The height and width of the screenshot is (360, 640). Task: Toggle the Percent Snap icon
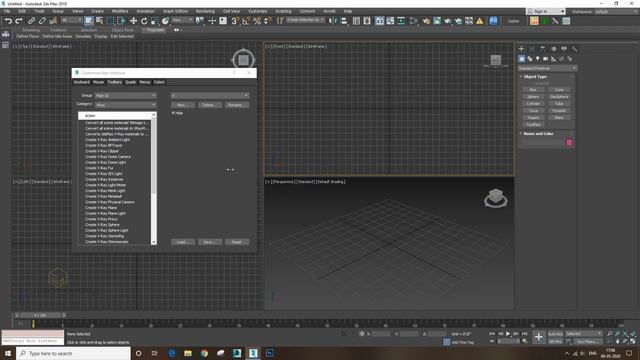(x=257, y=21)
